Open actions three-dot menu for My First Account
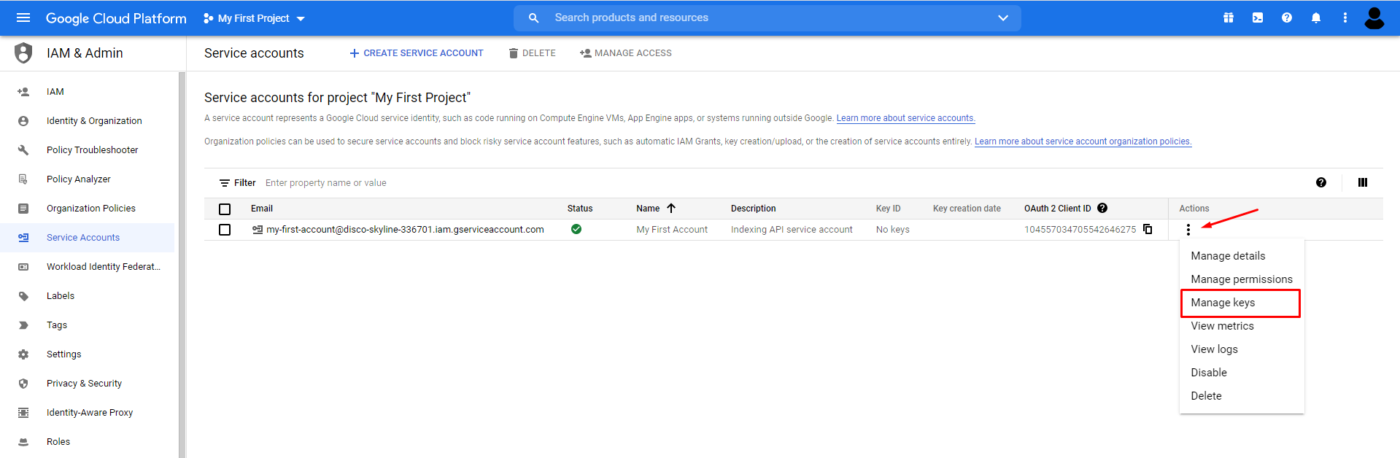This screenshot has height=458, width=1400. 1188,229
